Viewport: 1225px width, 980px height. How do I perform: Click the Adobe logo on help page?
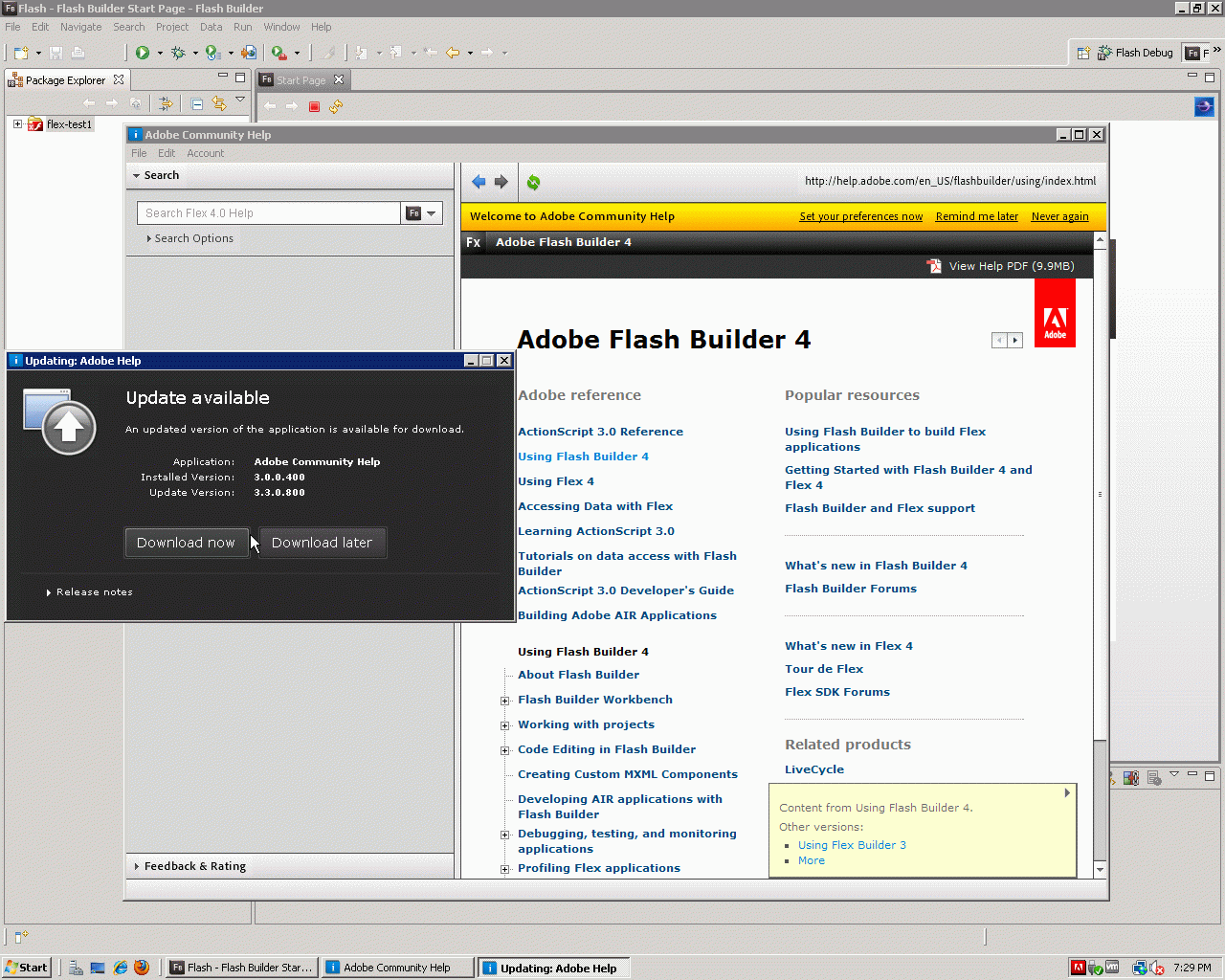[1055, 313]
